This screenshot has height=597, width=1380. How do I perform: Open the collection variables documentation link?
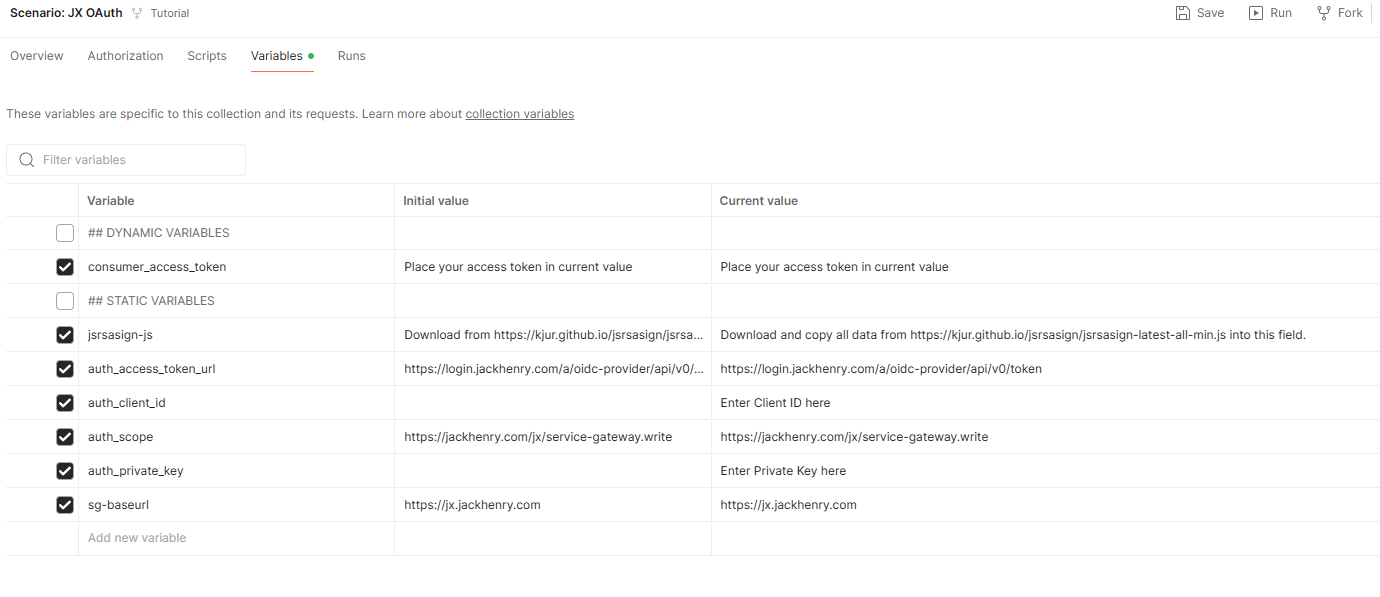point(519,113)
